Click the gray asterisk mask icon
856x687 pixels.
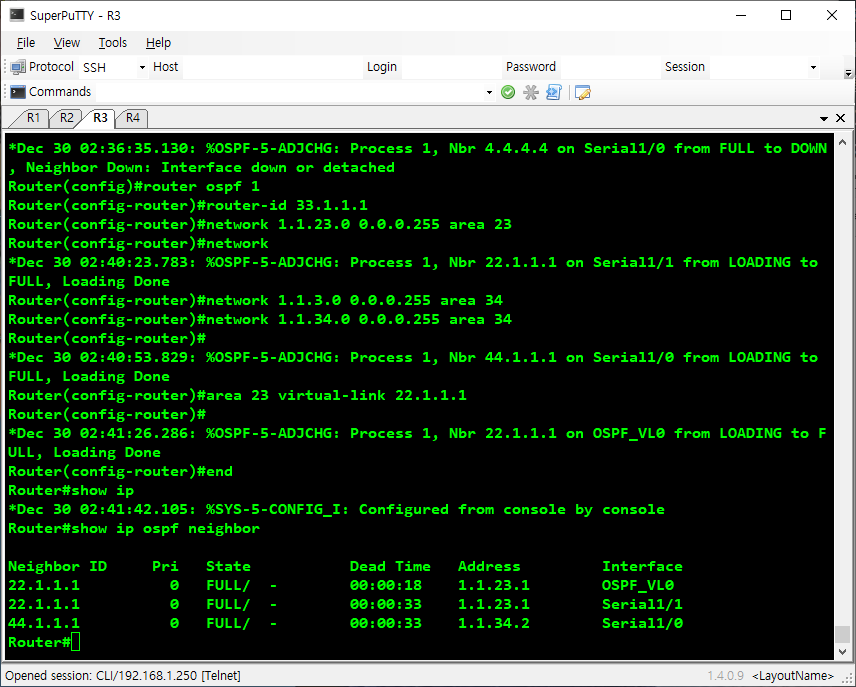point(531,92)
